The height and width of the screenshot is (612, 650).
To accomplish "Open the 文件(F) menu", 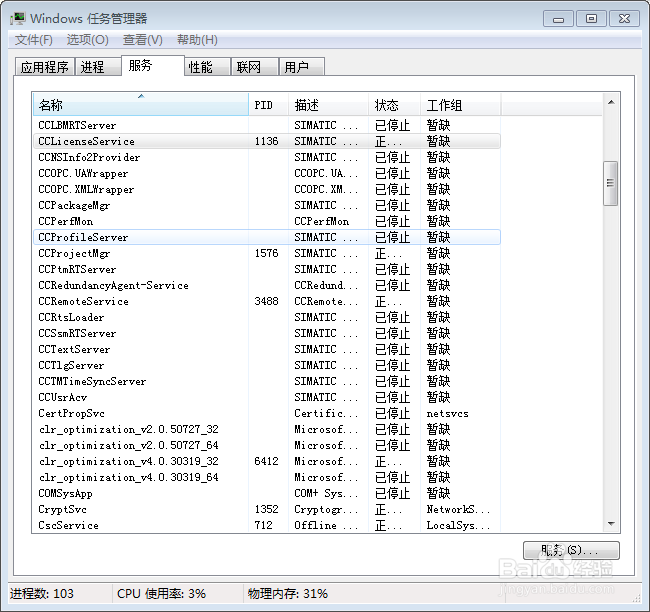I will click(34, 40).
